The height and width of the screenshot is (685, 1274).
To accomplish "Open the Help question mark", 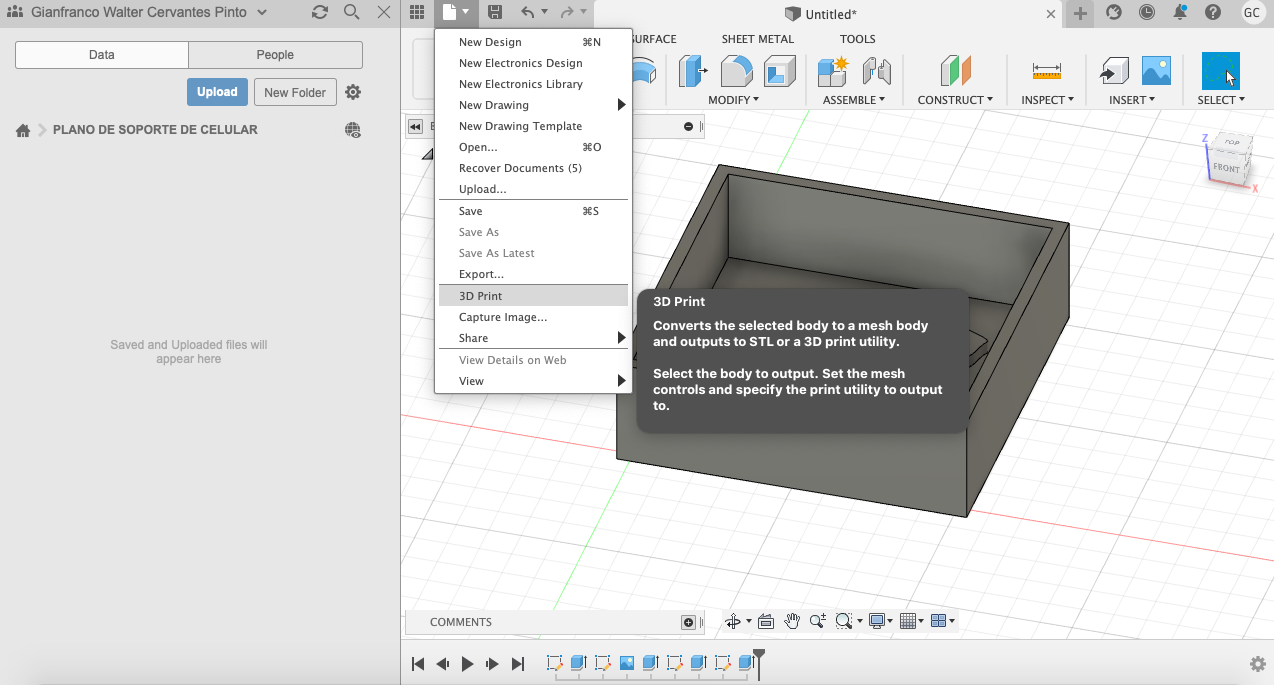I will (x=1213, y=13).
